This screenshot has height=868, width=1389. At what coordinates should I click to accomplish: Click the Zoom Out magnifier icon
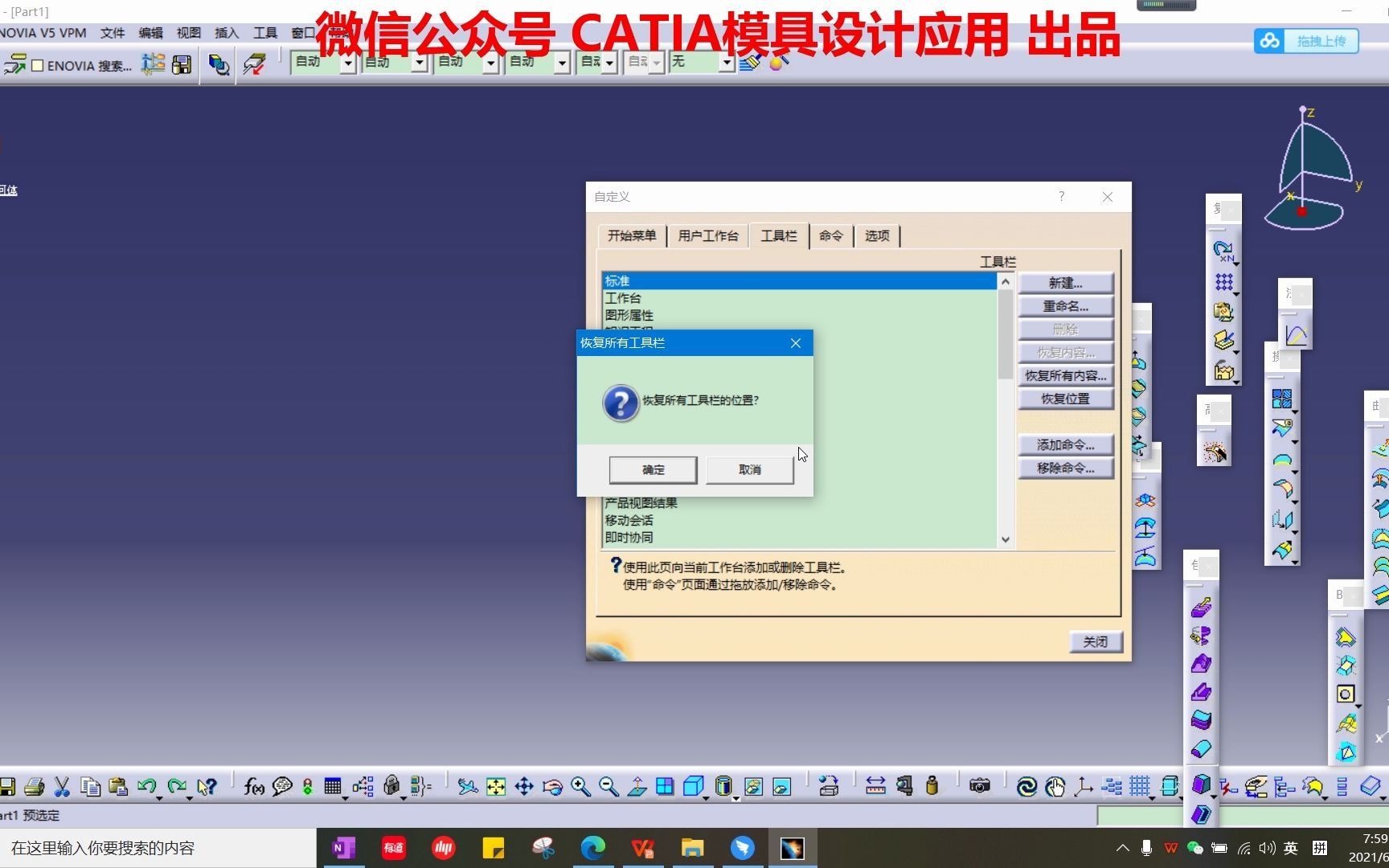(608, 787)
